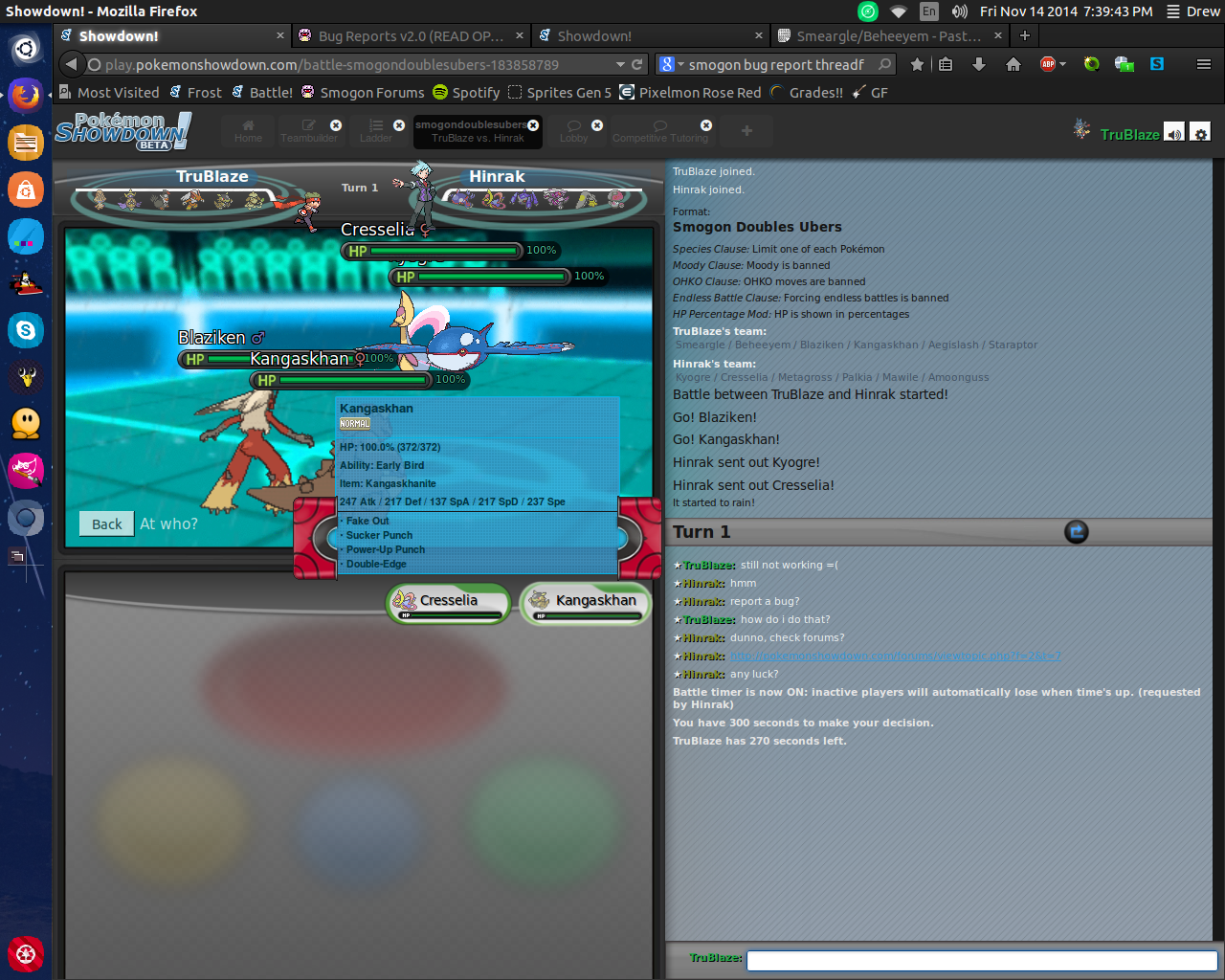The width and height of the screenshot is (1225, 980).
Task: Open a new Firefox tab
Action: point(1024,35)
